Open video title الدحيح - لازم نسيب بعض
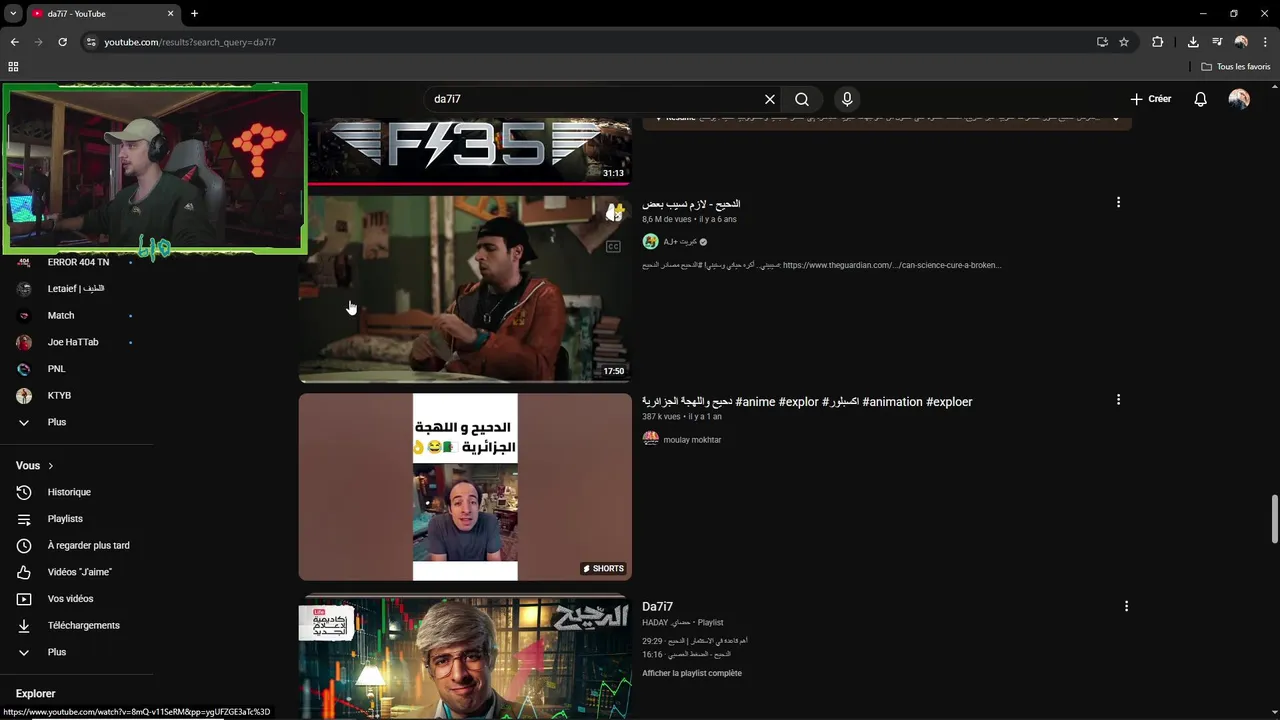Image resolution: width=1280 pixels, height=720 pixels. point(691,204)
